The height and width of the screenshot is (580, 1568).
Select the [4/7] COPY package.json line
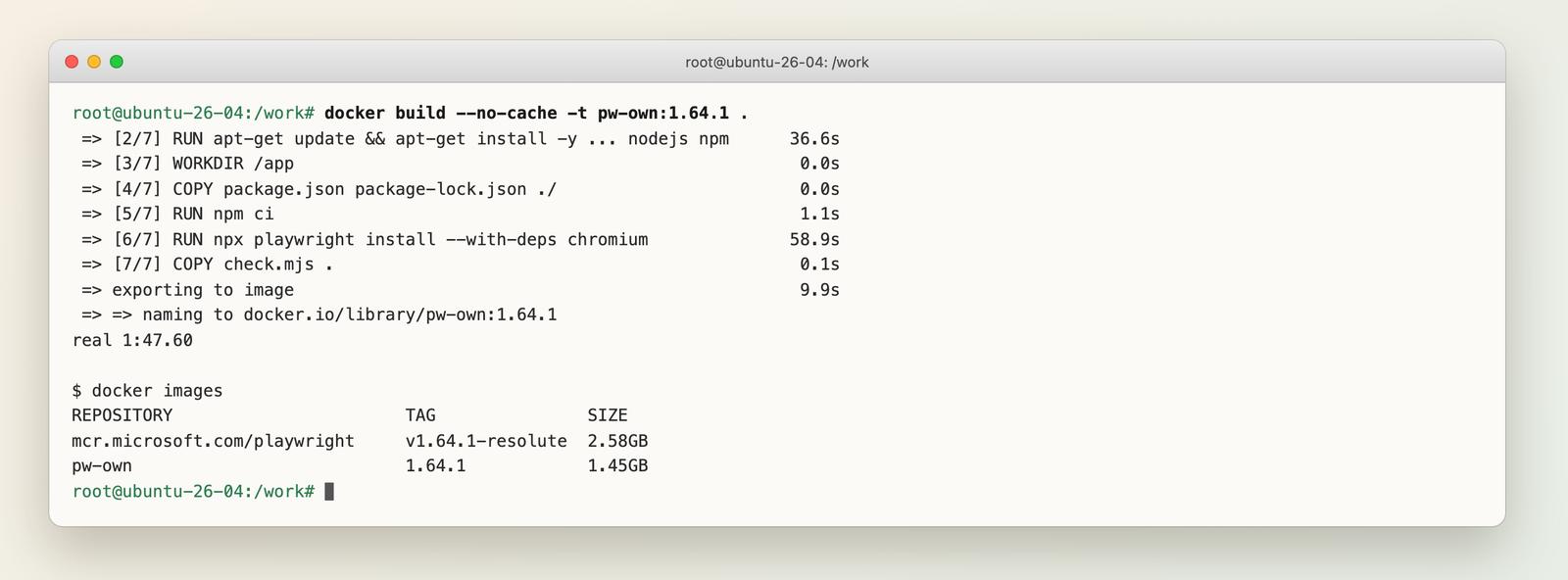click(461, 189)
